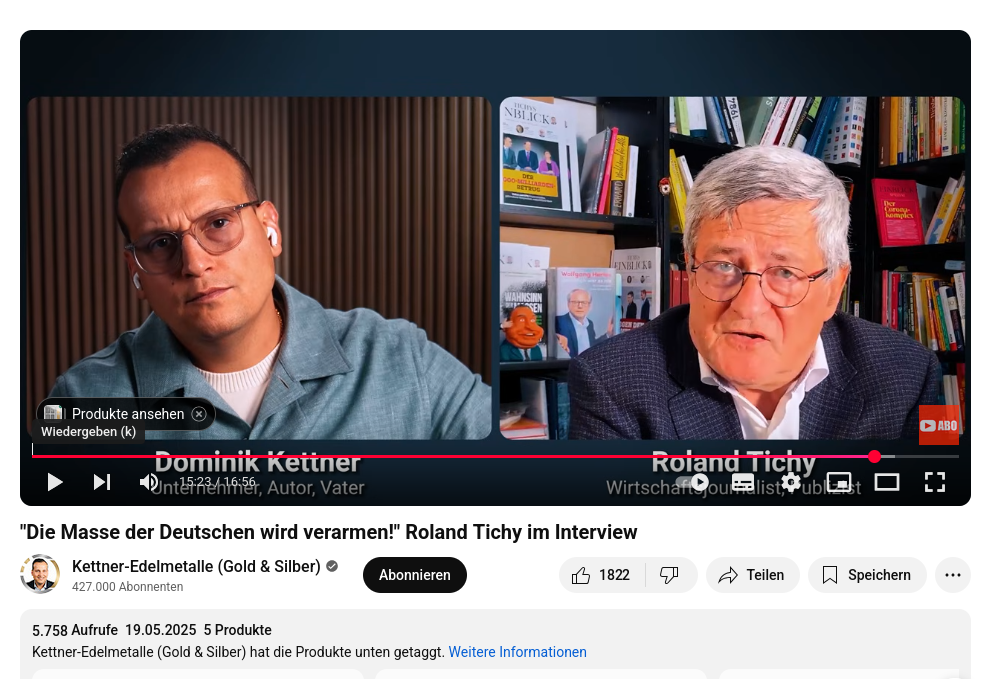Open the Kettner-Edelmetalle channel avatar
The width and height of the screenshot is (987, 679).
[40, 574]
